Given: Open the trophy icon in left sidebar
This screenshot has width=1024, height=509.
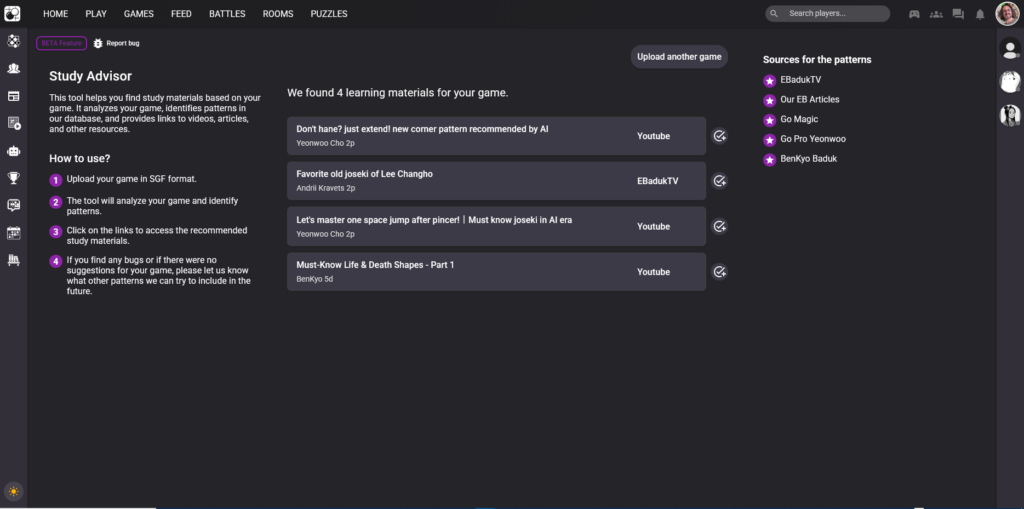Looking at the screenshot, I should pos(14,178).
